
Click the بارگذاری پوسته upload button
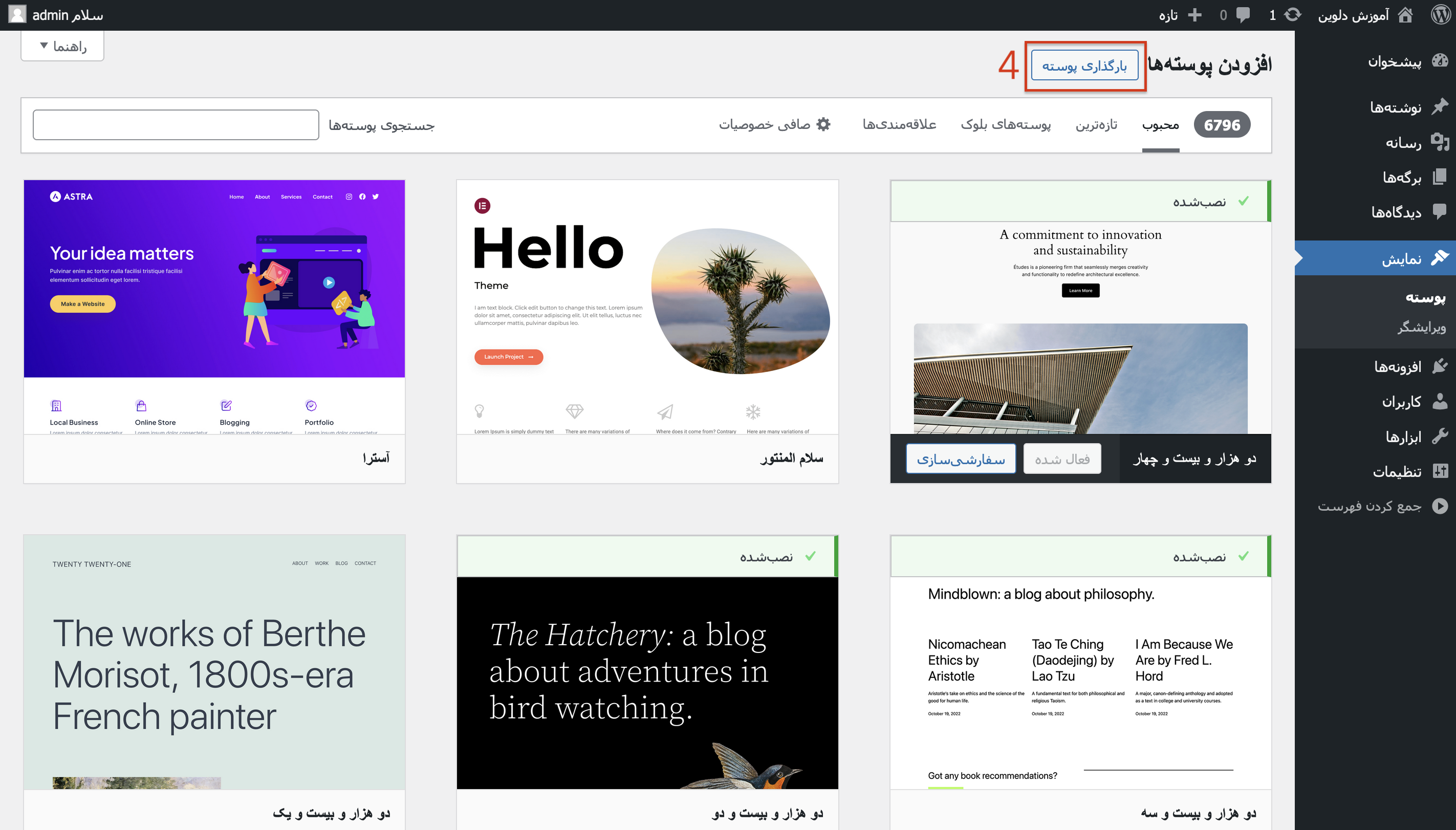(x=1084, y=66)
